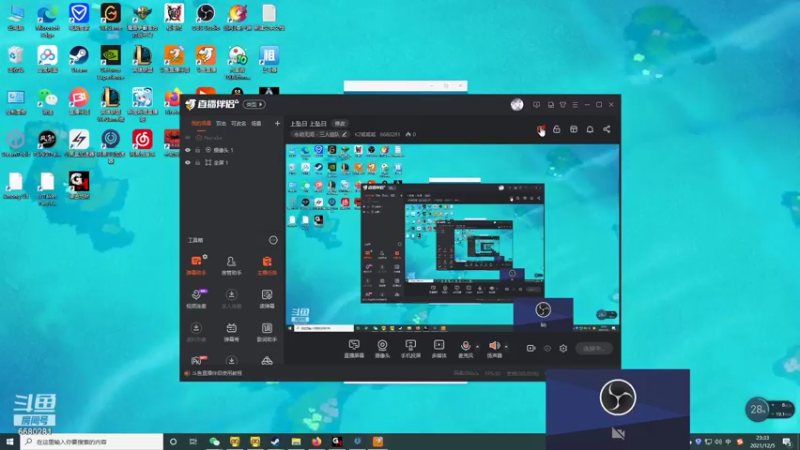Share the live room
Image resolution: width=800 pixels, height=450 pixels.
pyautogui.click(x=607, y=130)
